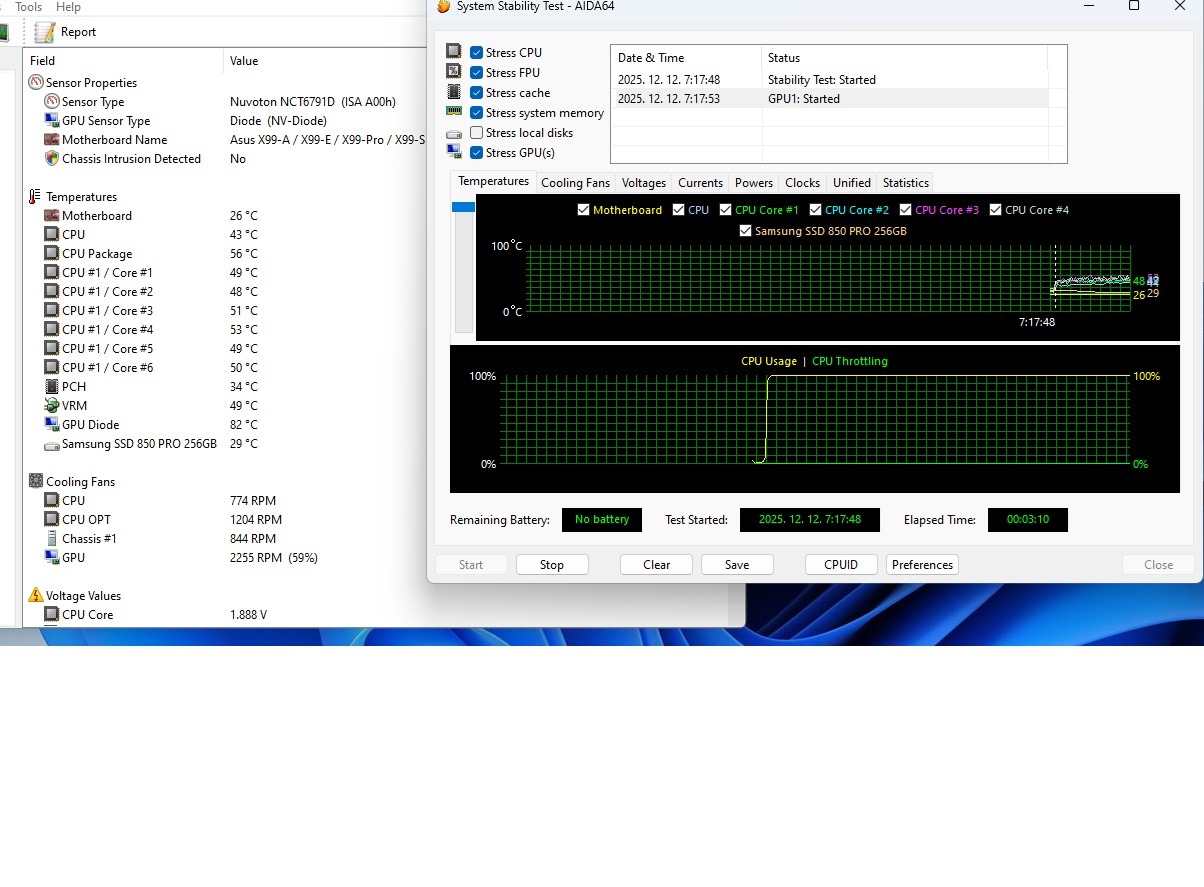Viewport: 1204px width, 887px height.
Task: Open the Tools menu
Action: tap(28, 7)
